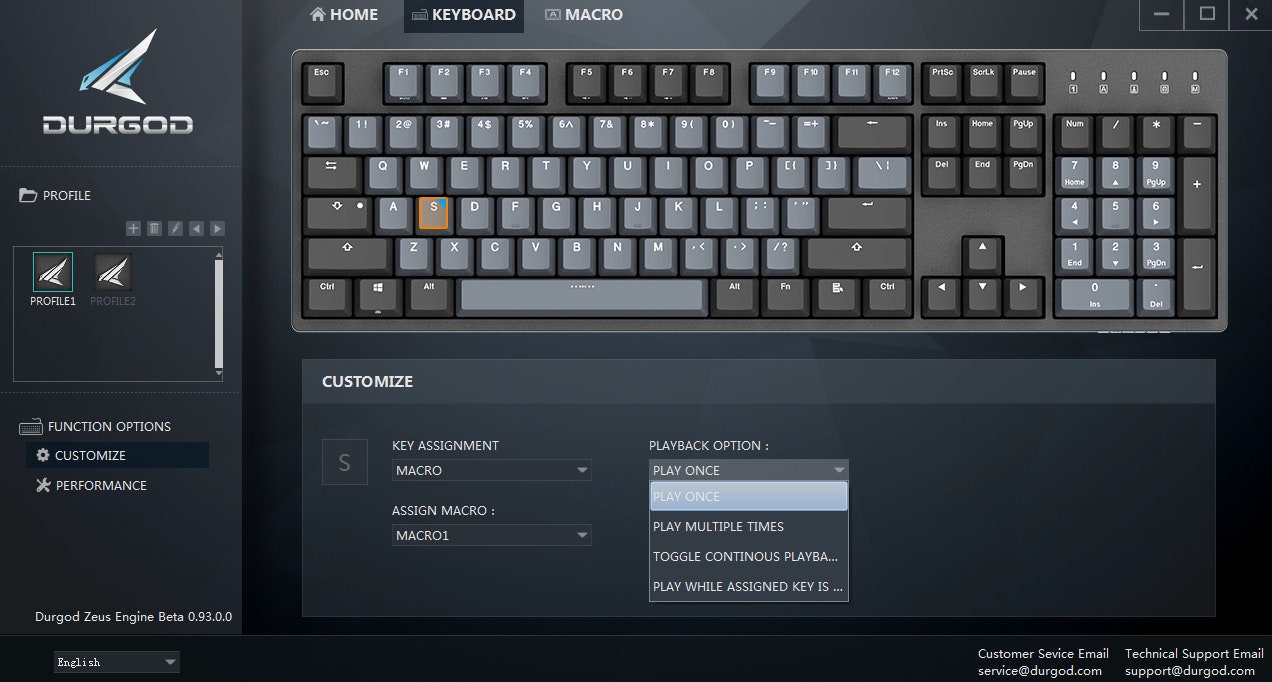Select the PROFILE2 thumbnail
This screenshot has height=682, width=1272.
click(x=113, y=279)
